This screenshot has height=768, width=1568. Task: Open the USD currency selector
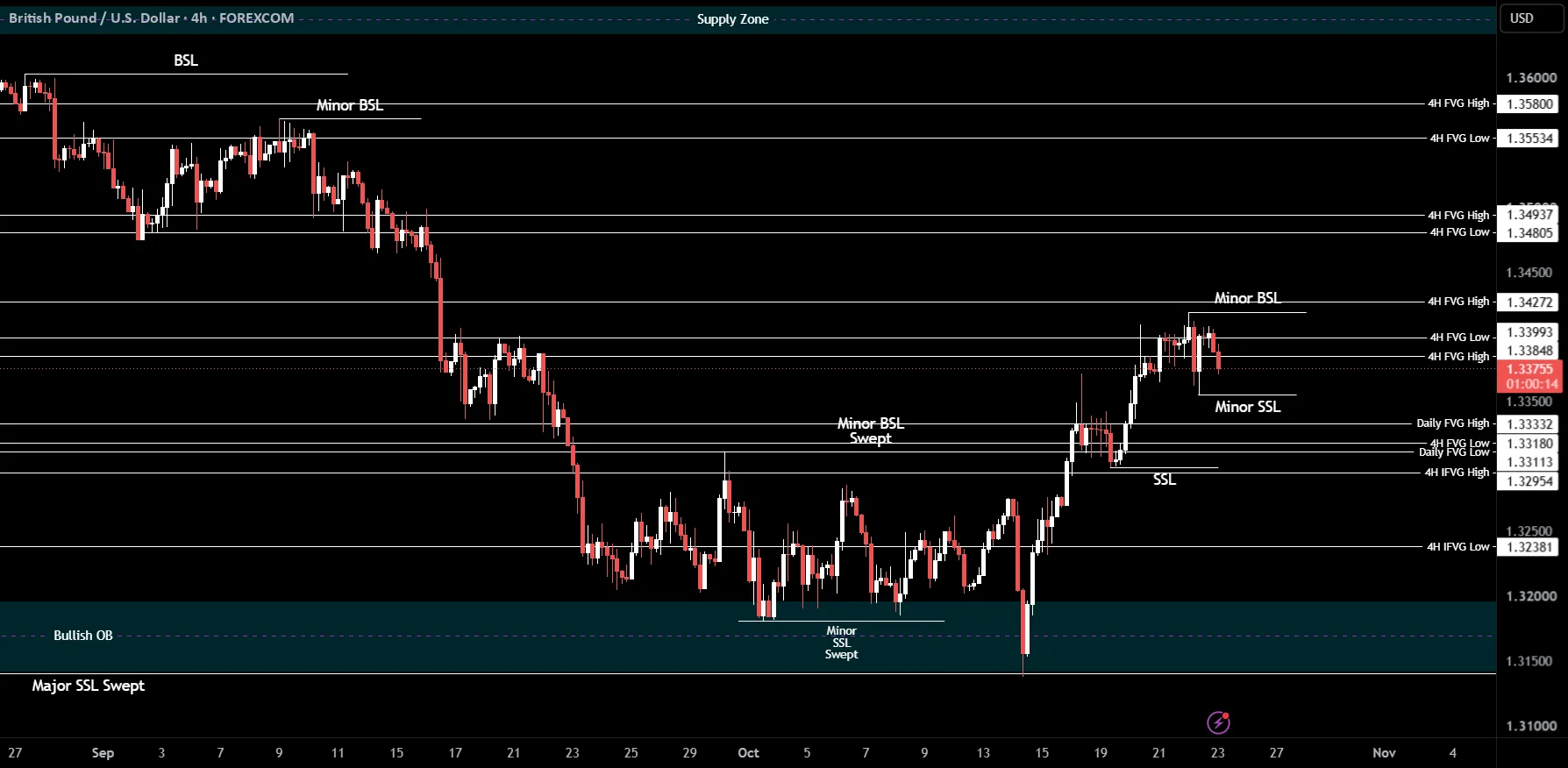1531,18
